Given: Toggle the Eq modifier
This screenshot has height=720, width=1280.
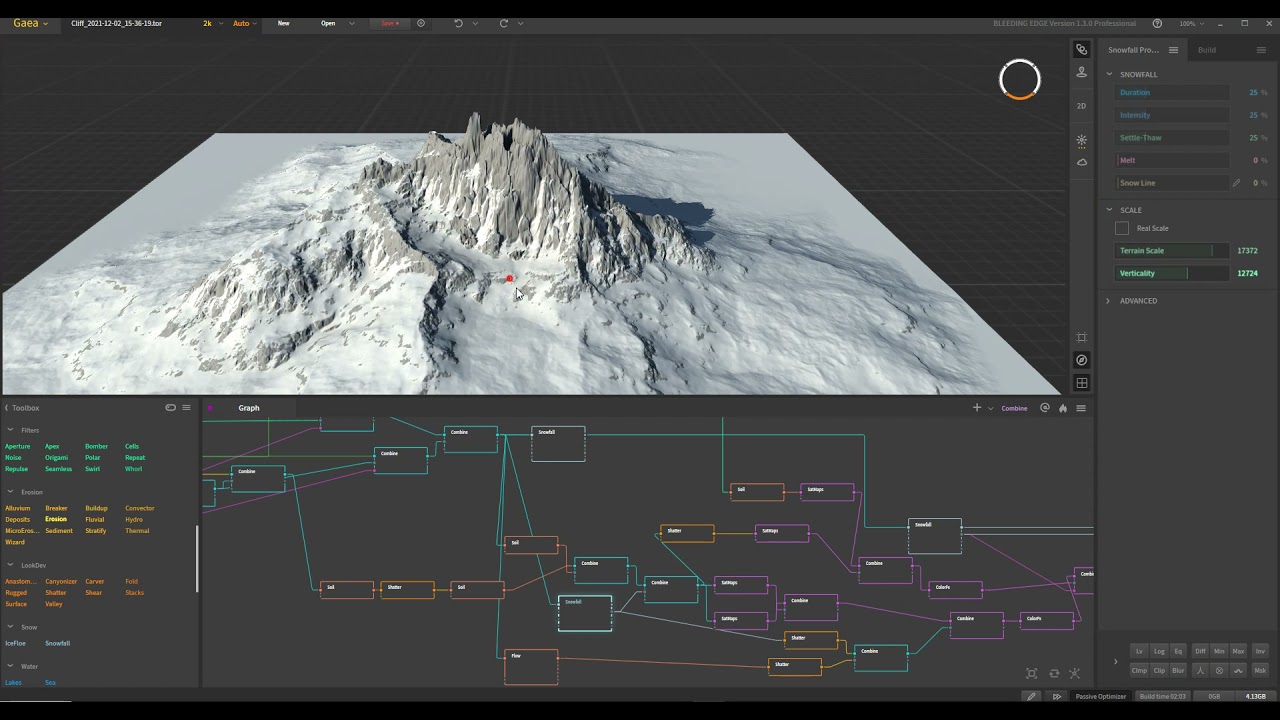Looking at the screenshot, I should coord(1178,651).
